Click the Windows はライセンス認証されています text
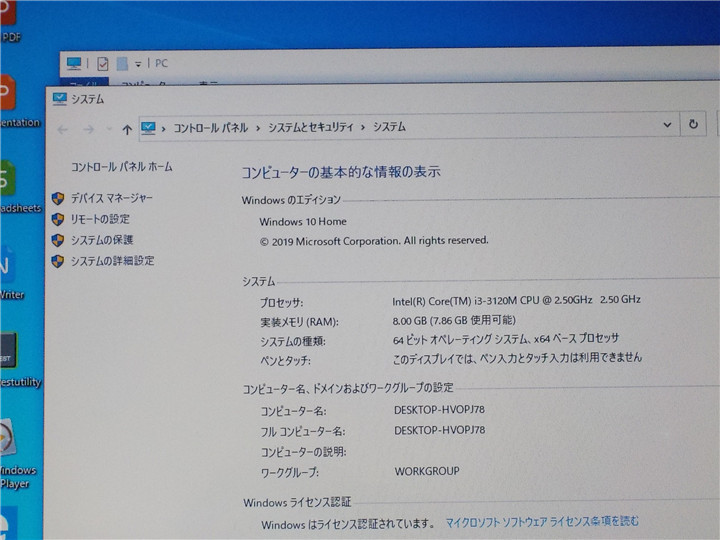 pos(348,524)
